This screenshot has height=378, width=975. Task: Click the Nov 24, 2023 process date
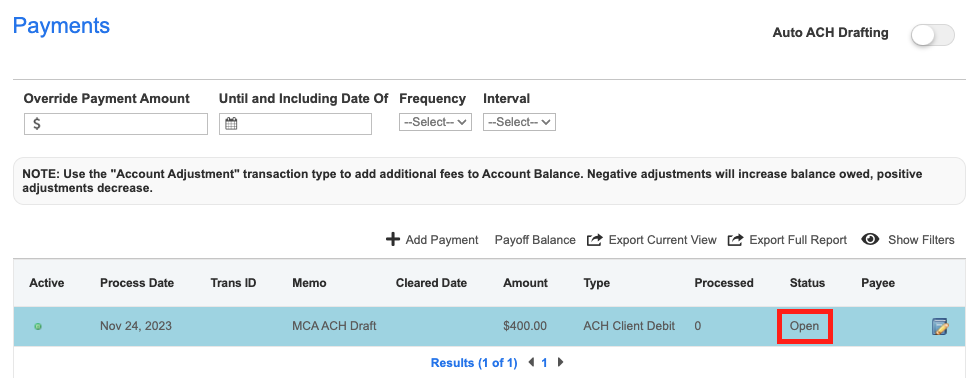(x=136, y=326)
